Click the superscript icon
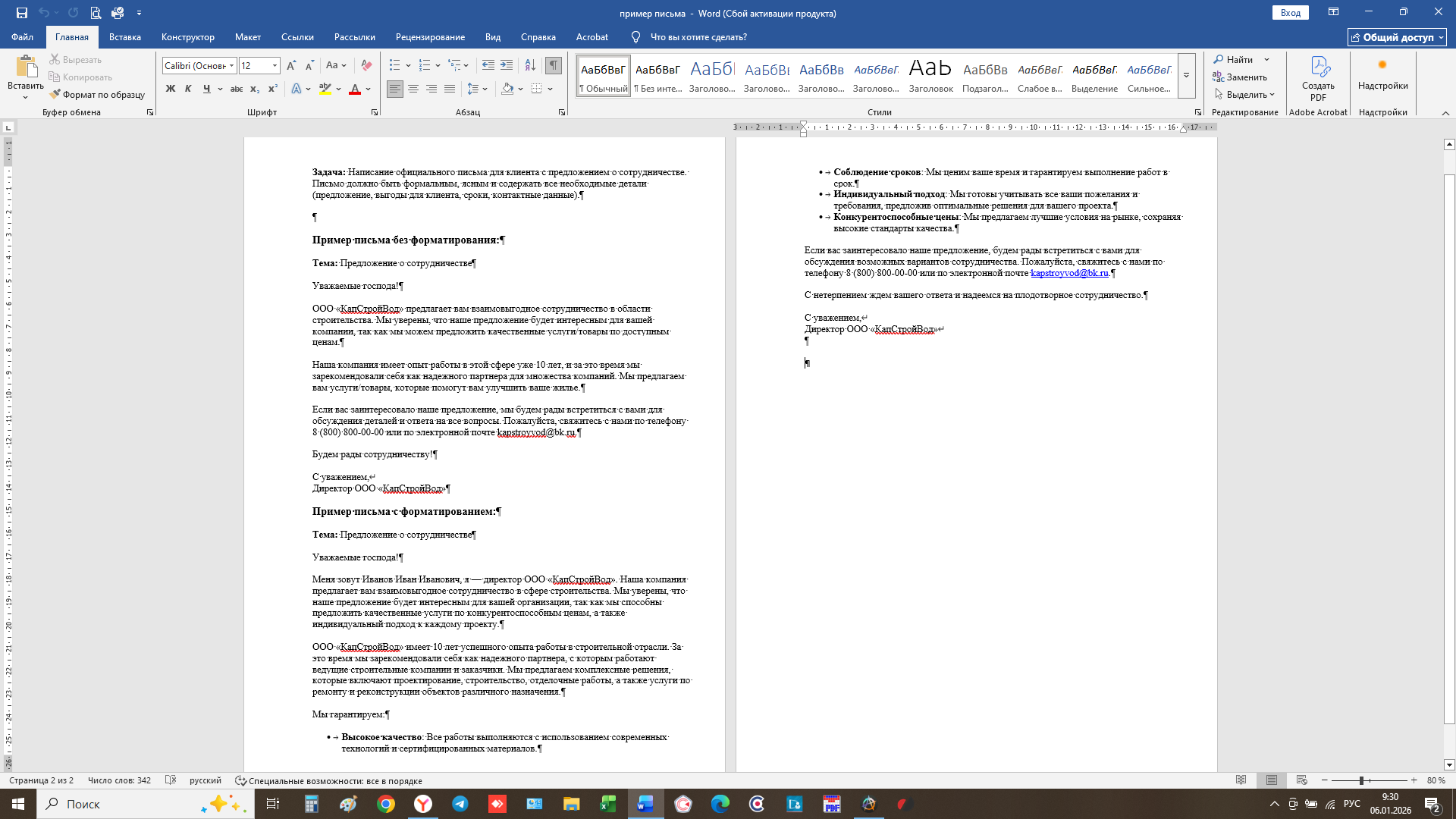Image resolution: width=1456 pixels, height=819 pixels. (273, 89)
